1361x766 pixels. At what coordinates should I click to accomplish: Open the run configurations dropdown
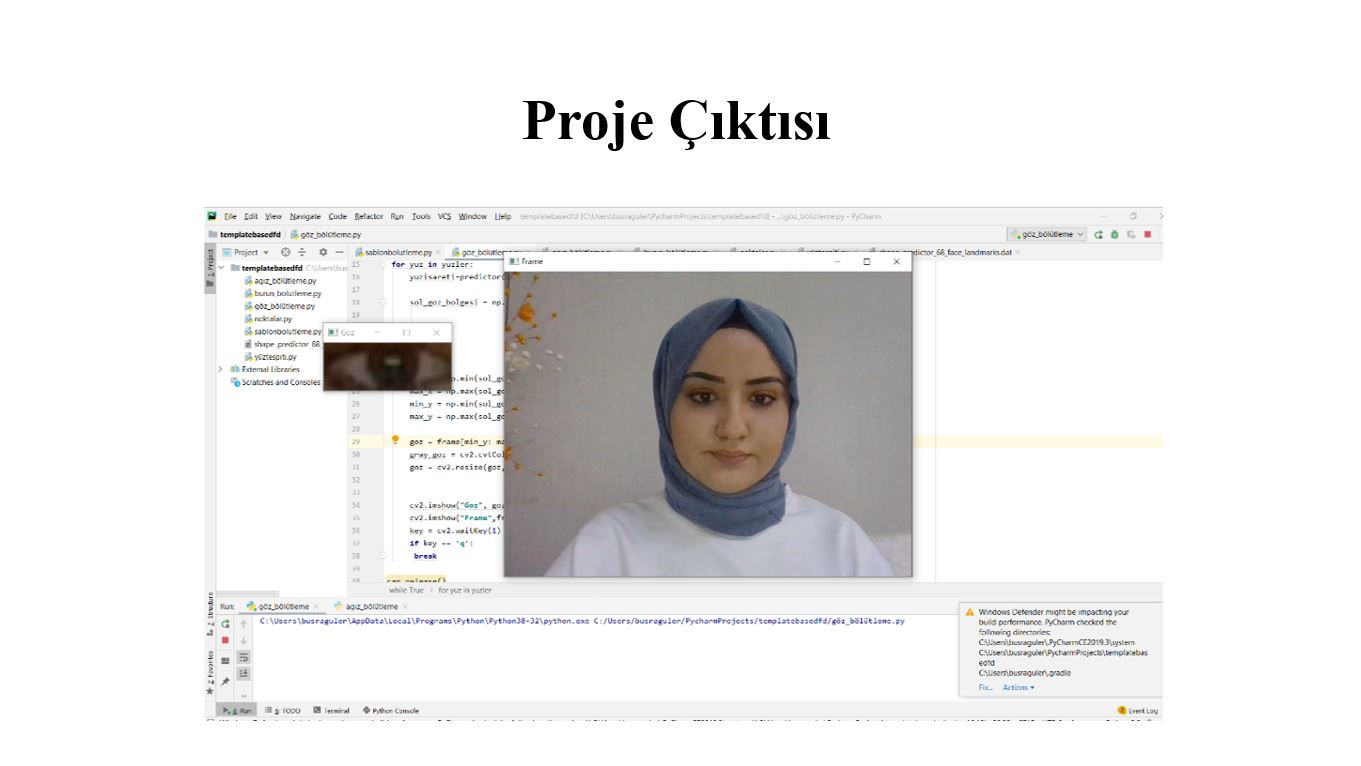pos(1080,235)
